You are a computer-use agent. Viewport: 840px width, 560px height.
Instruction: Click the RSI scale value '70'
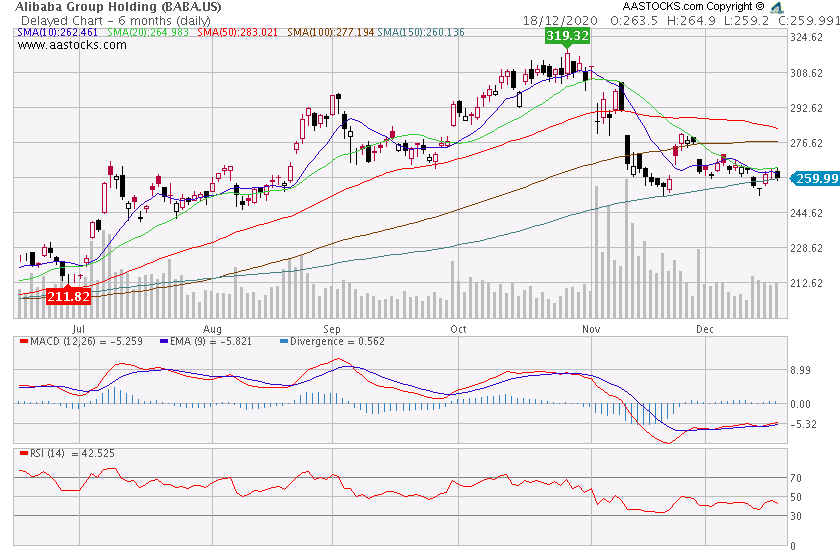(796, 478)
